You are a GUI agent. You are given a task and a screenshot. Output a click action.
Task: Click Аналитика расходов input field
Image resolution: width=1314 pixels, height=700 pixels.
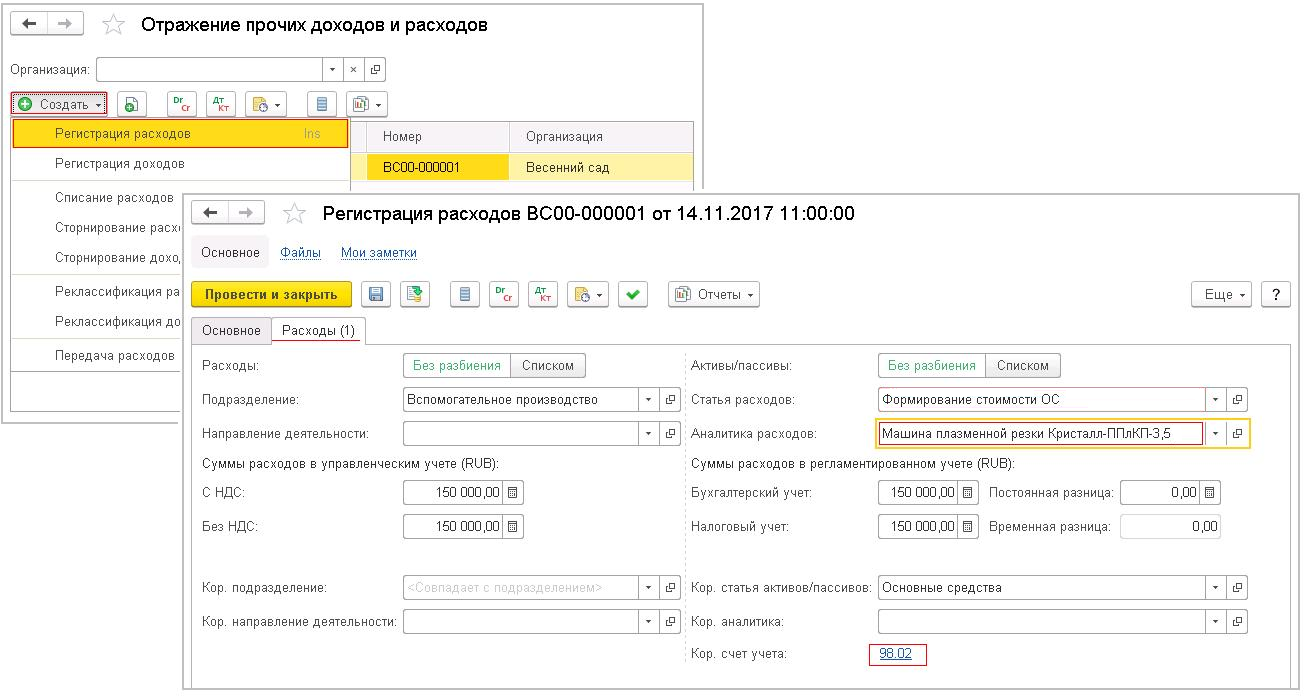click(x=1041, y=433)
